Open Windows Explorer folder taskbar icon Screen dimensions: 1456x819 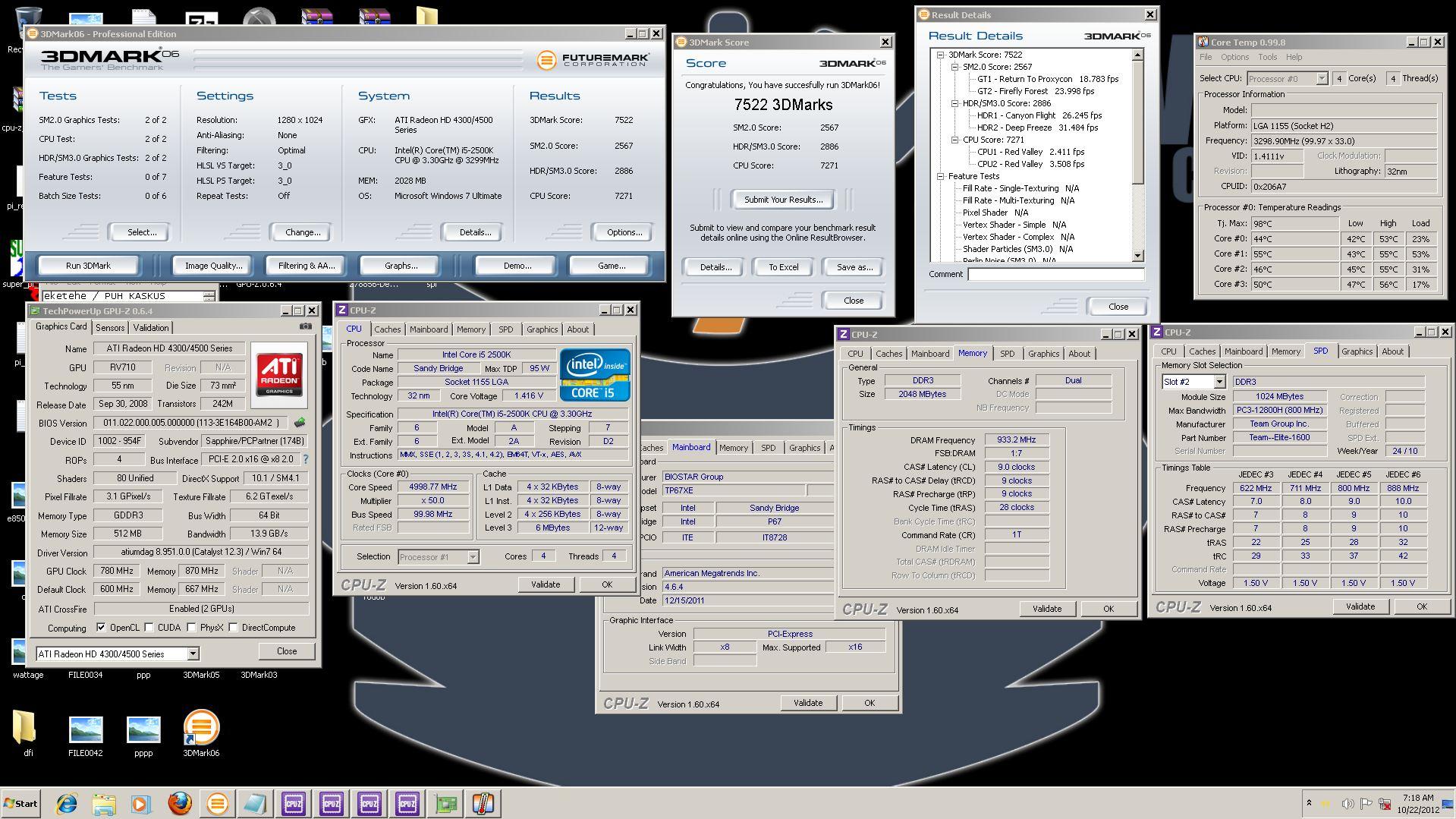[x=104, y=803]
